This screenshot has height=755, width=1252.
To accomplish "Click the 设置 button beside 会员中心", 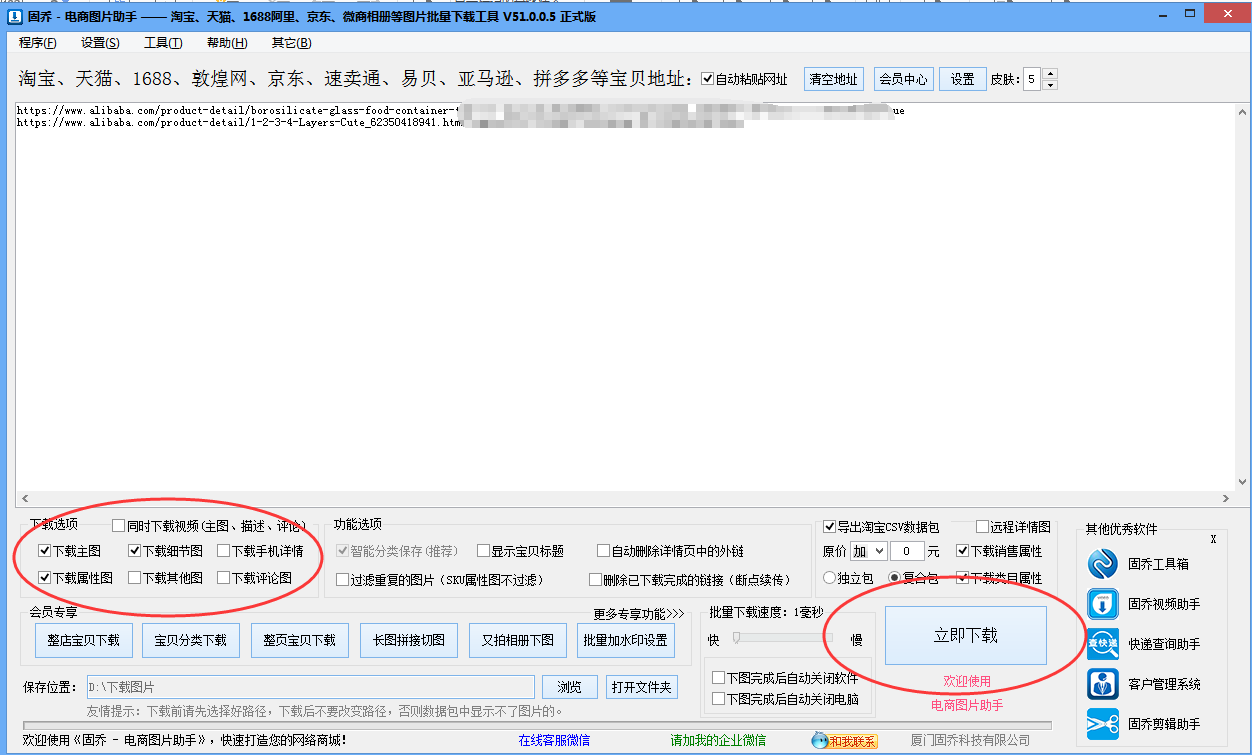I will pyautogui.click(x=963, y=79).
